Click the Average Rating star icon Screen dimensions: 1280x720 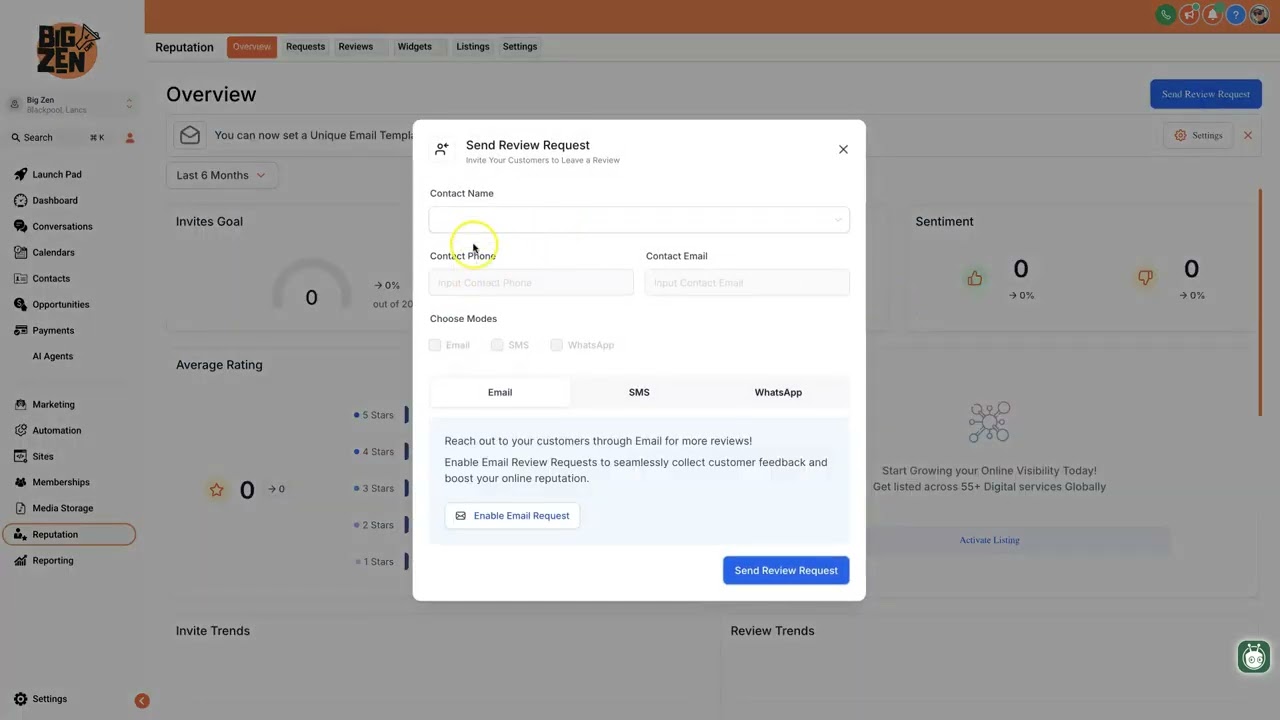click(x=216, y=490)
